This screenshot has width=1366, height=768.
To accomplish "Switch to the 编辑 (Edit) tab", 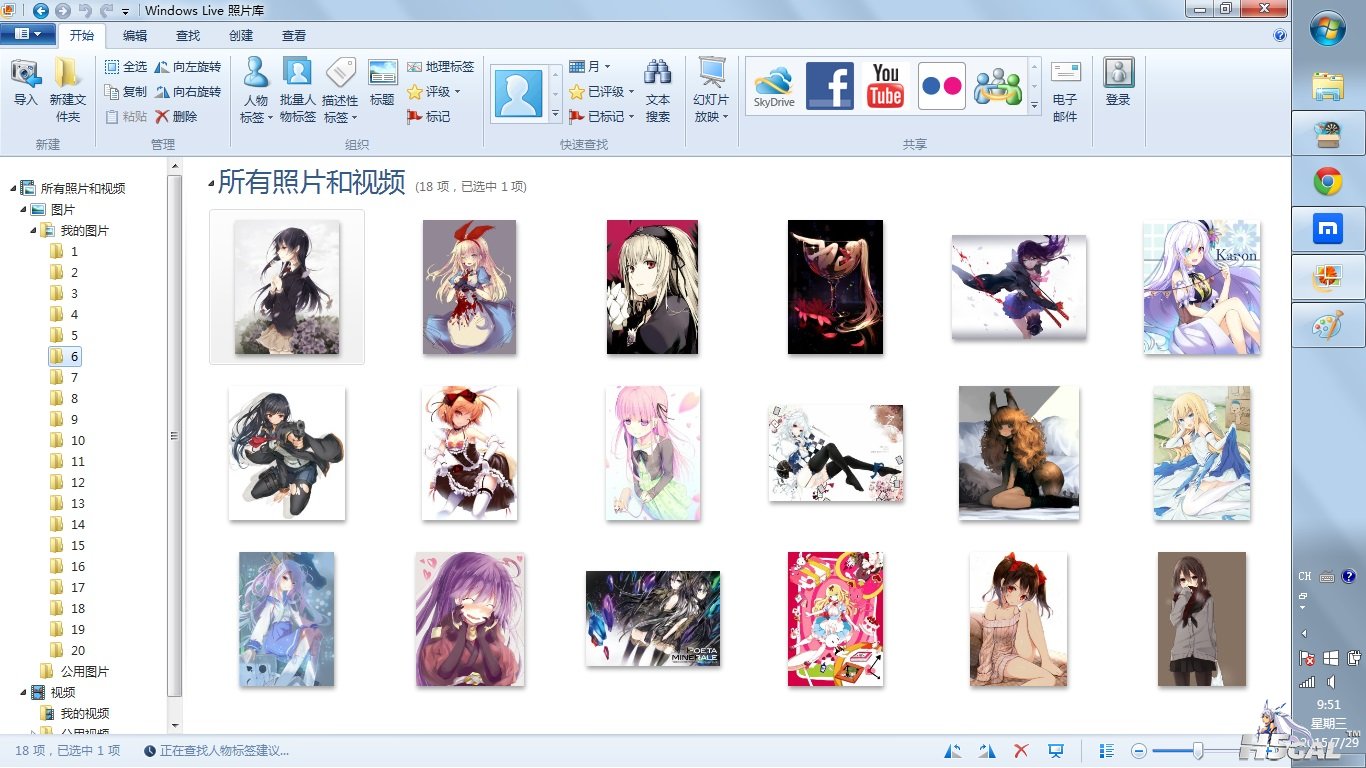I will (135, 36).
